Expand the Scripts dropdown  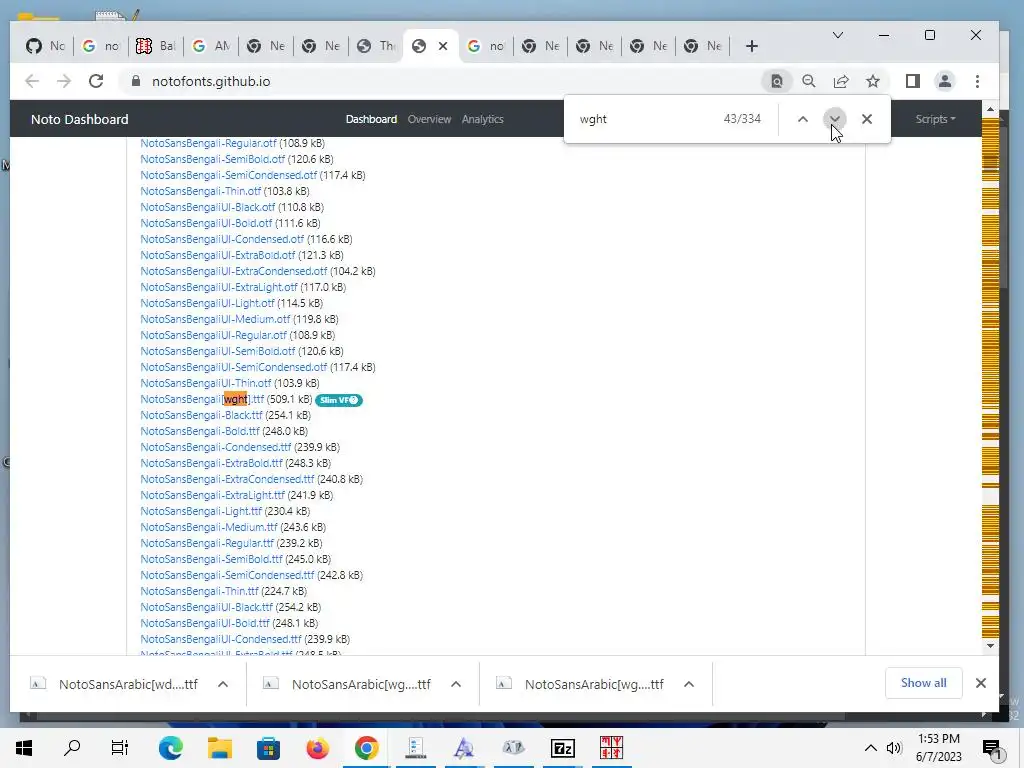coord(935,119)
